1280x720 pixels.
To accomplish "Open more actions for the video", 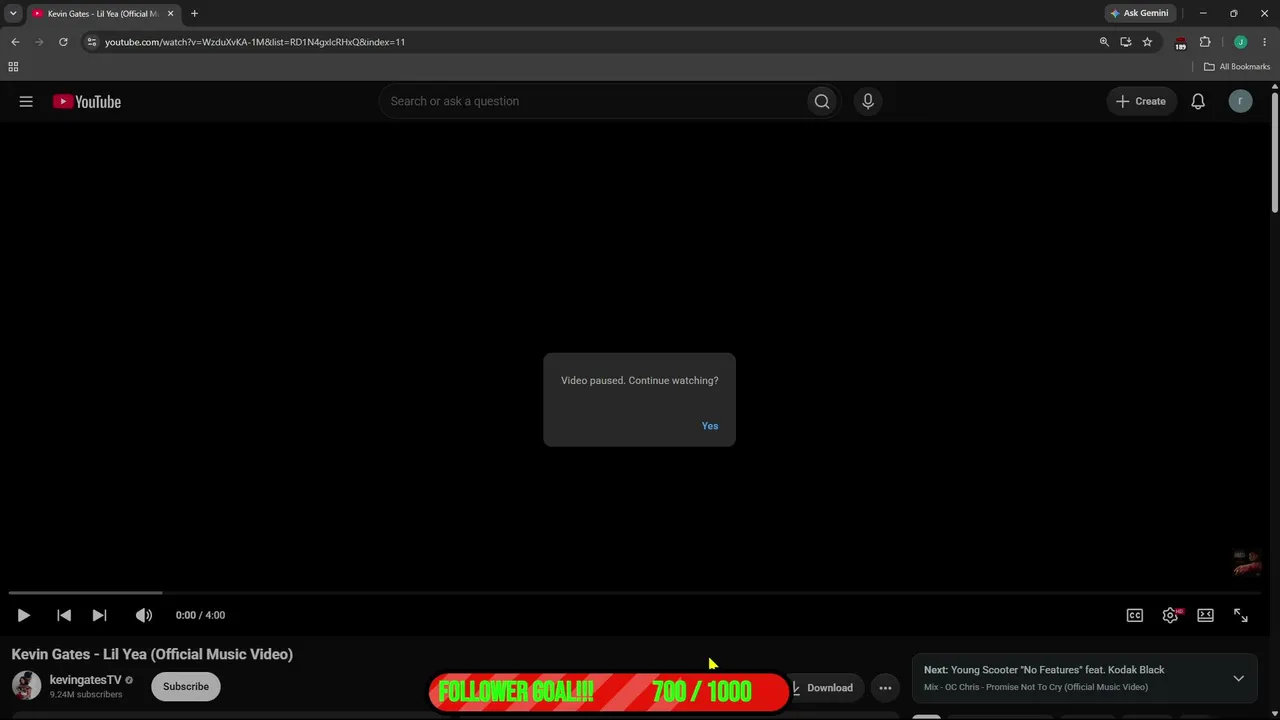I will [885, 688].
